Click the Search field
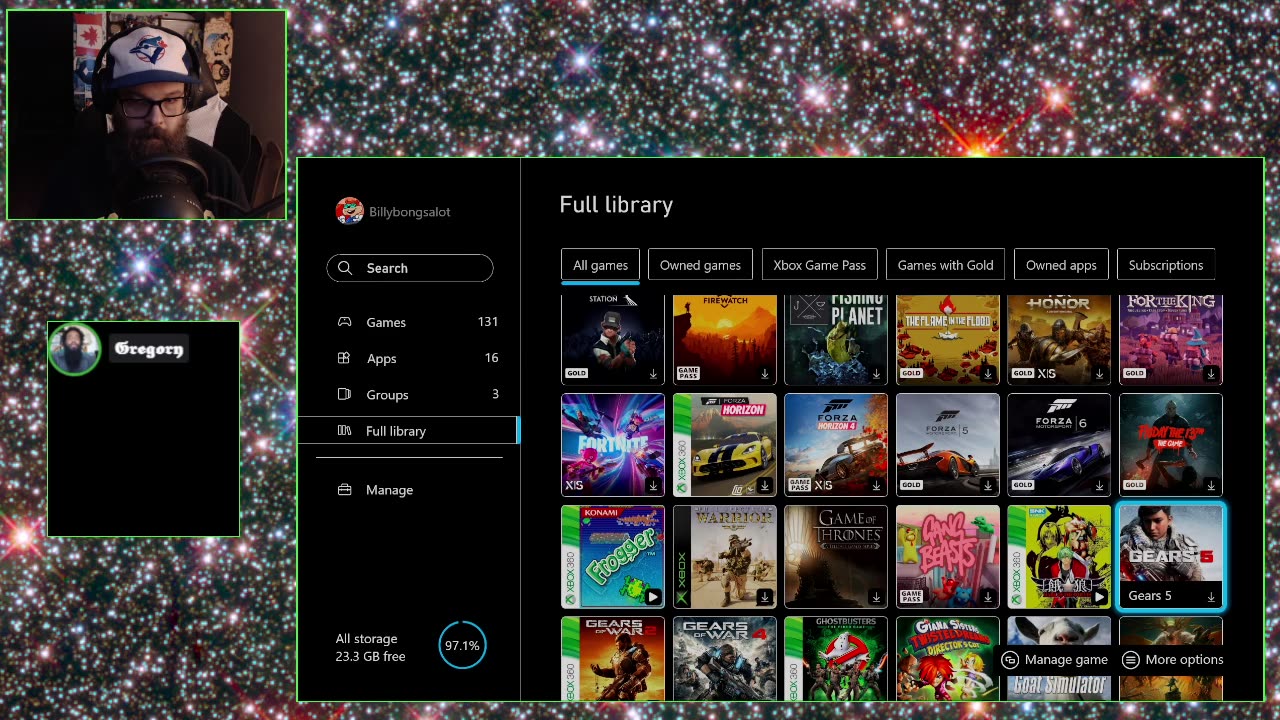Image resolution: width=1280 pixels, height=720 pixels. pyautogui.click(x=410, y=268)
